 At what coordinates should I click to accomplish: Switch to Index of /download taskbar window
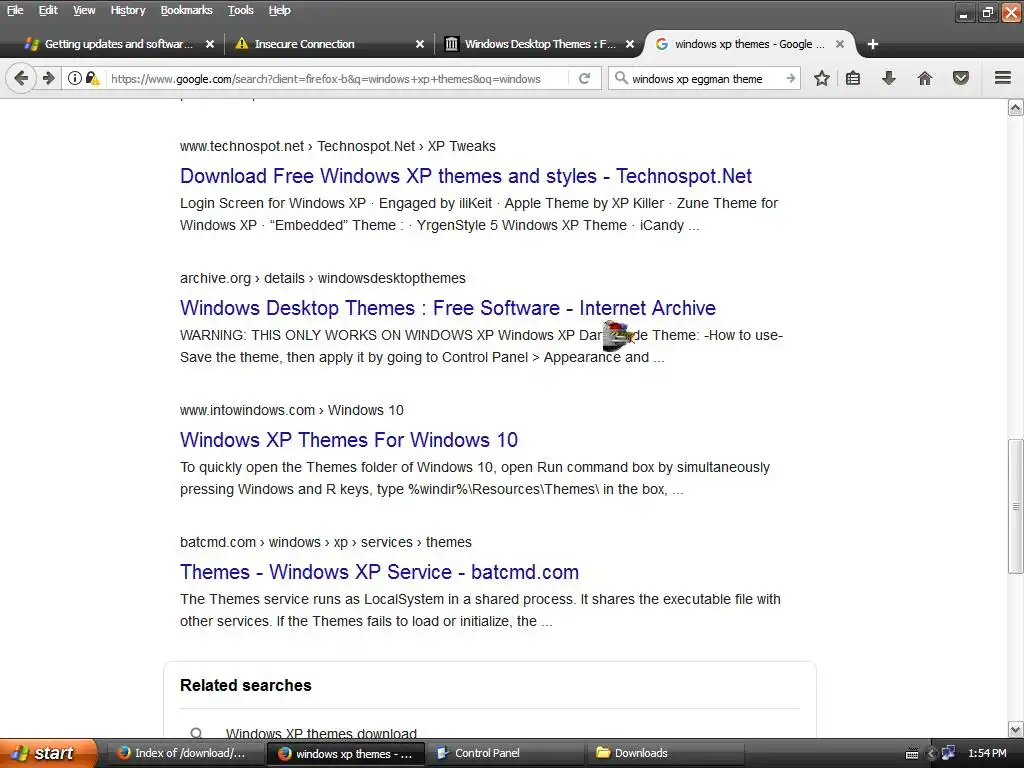[183, 753]
